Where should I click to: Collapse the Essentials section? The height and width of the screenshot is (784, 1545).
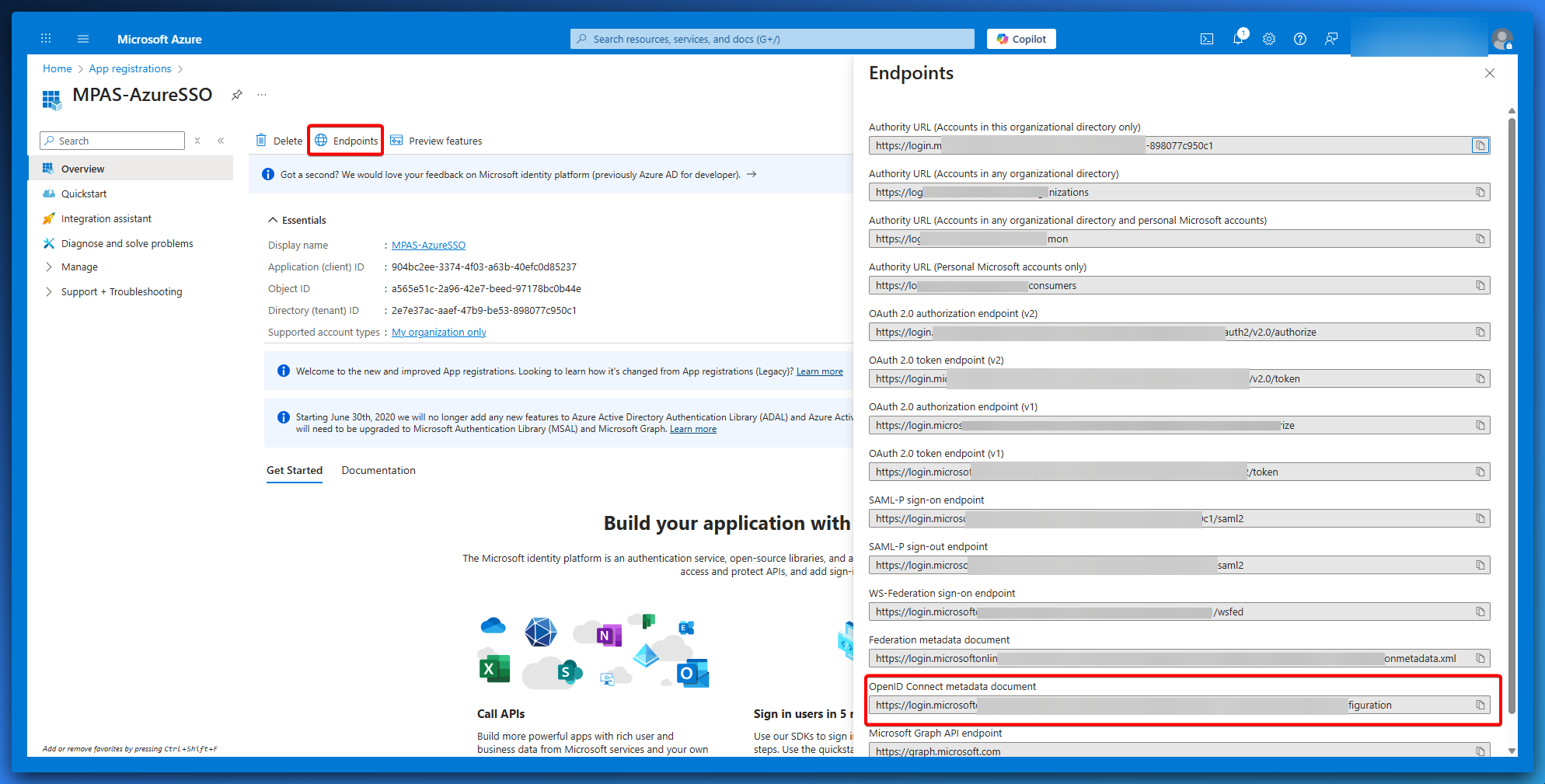pos(273,220)
